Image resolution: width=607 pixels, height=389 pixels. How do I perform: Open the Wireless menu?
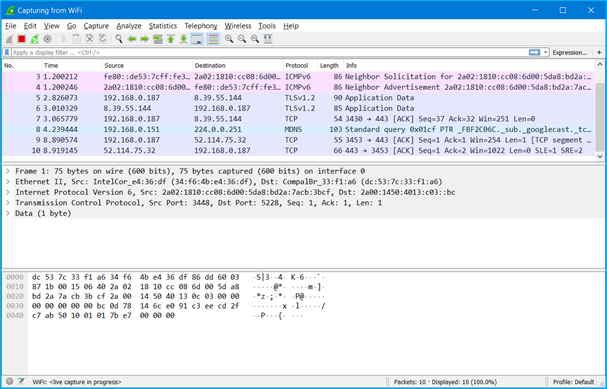click(x=238, y=26)
